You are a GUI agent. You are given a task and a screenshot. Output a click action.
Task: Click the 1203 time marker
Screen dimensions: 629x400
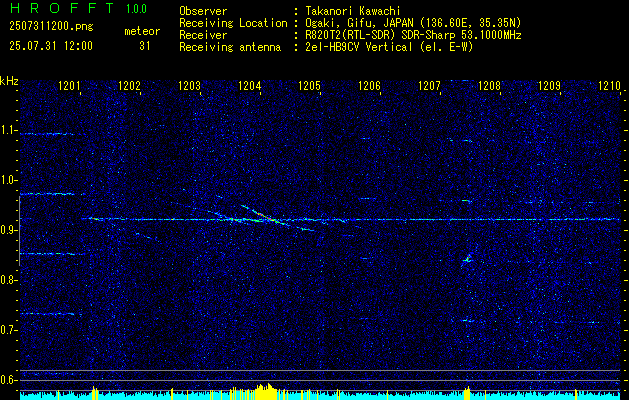click(x=189, y=86)
